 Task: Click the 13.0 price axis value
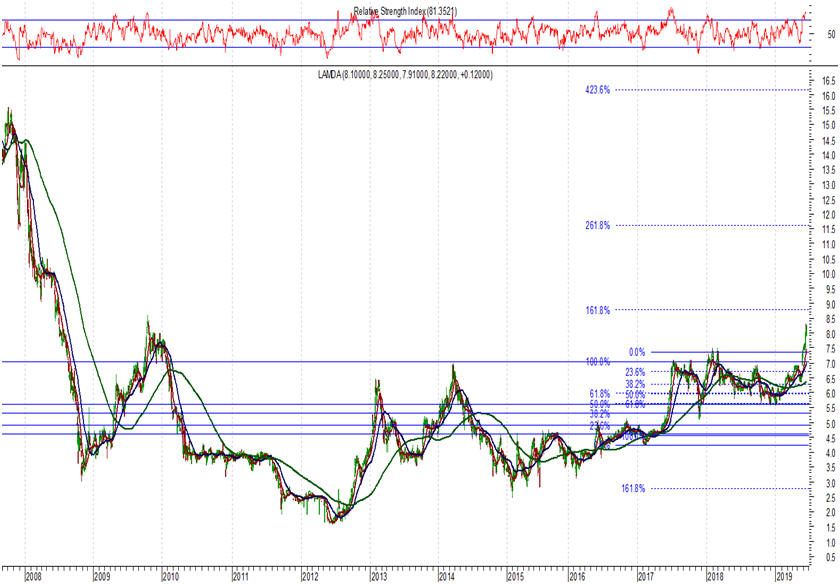[828, 185]
